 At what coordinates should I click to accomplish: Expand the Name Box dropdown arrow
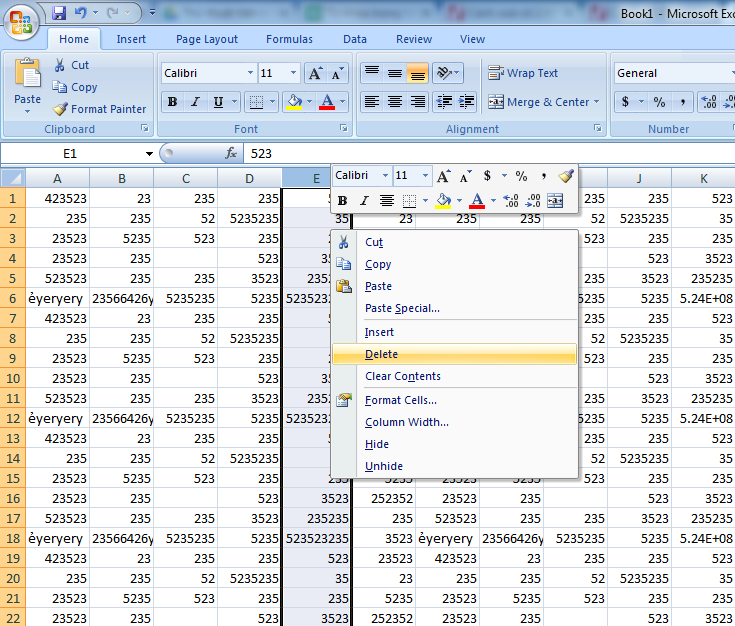(149, 153)
